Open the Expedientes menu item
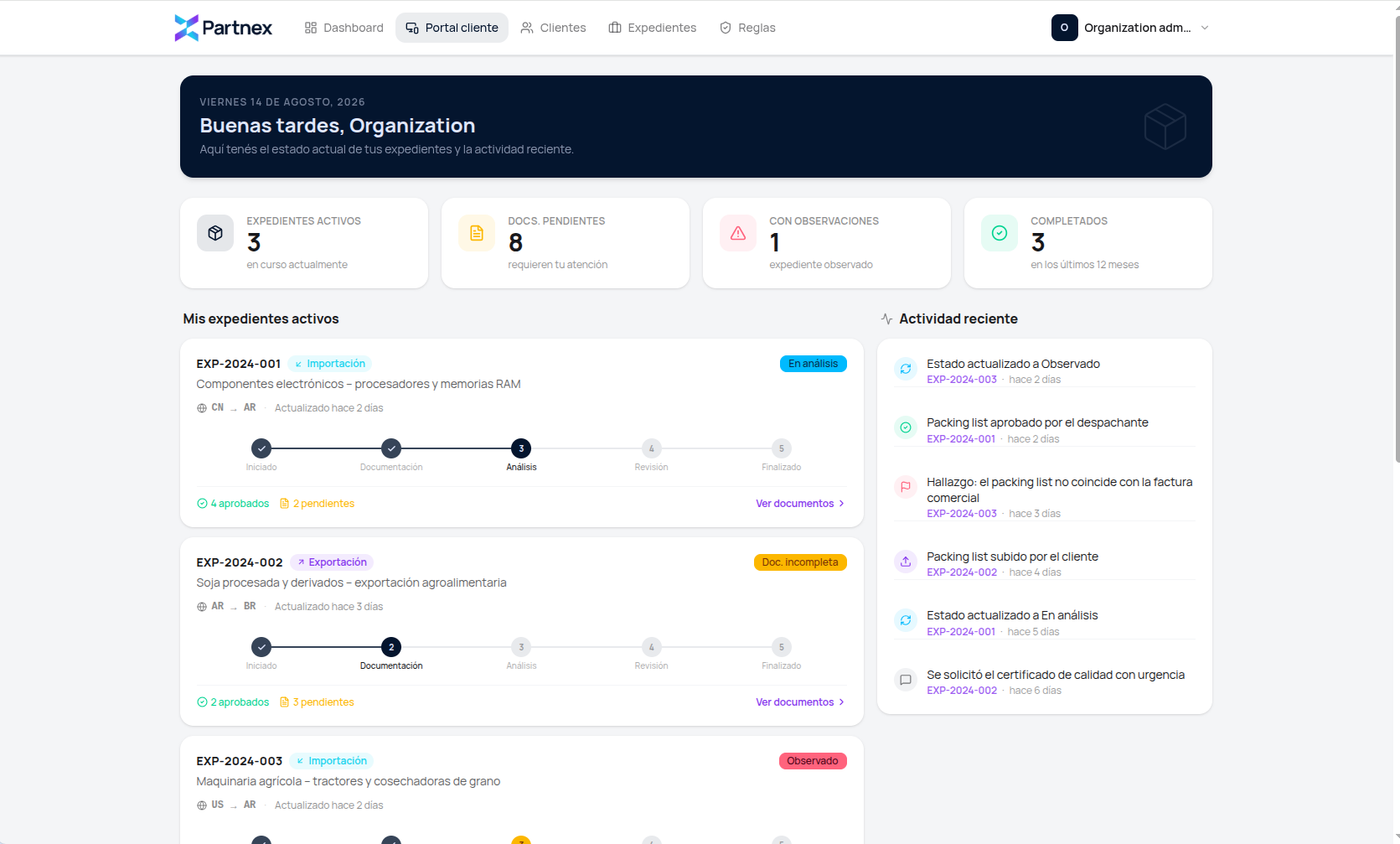The height and width of the screenshot is (844, 1400). click(x=652, y=28)
